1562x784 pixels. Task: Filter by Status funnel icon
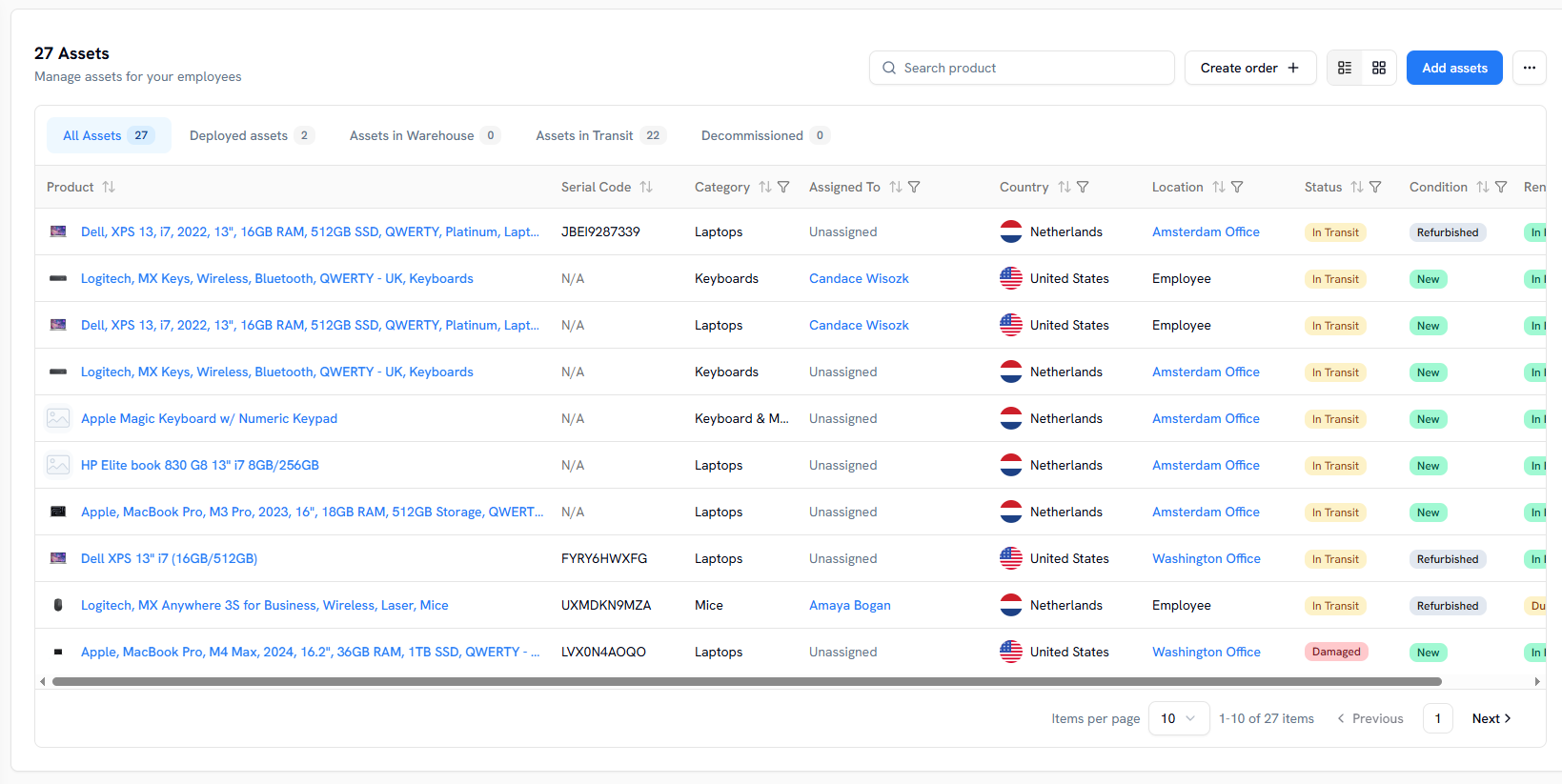[1375, 187]
